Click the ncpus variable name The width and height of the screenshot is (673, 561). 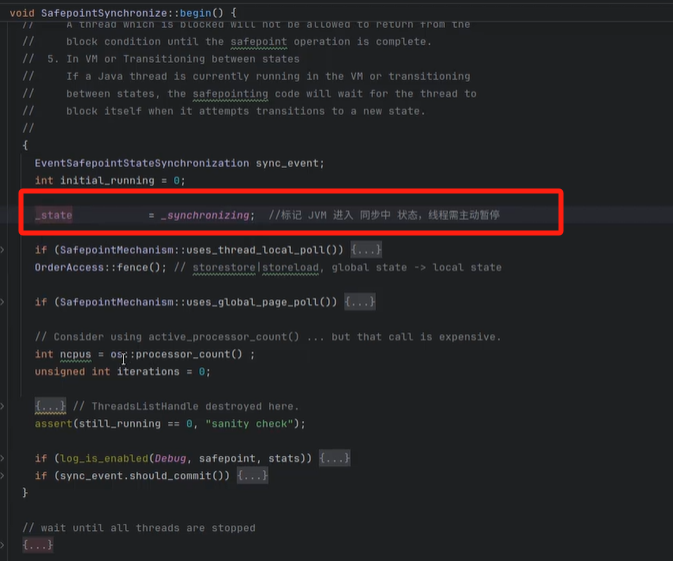click(x=75, y=354)
